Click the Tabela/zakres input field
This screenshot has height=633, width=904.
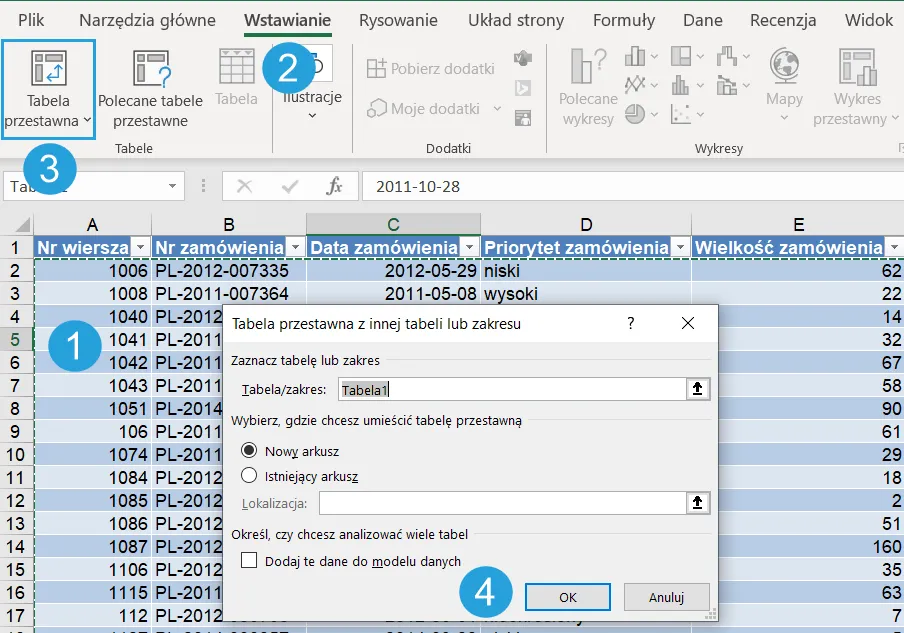point(510,390)
